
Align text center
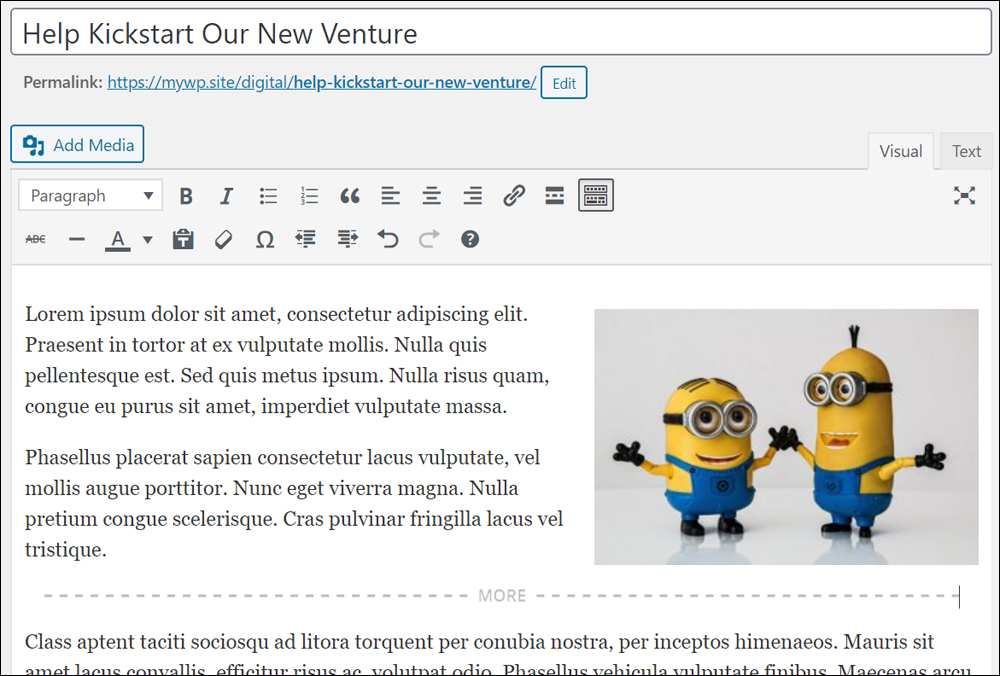pos(432,196)
